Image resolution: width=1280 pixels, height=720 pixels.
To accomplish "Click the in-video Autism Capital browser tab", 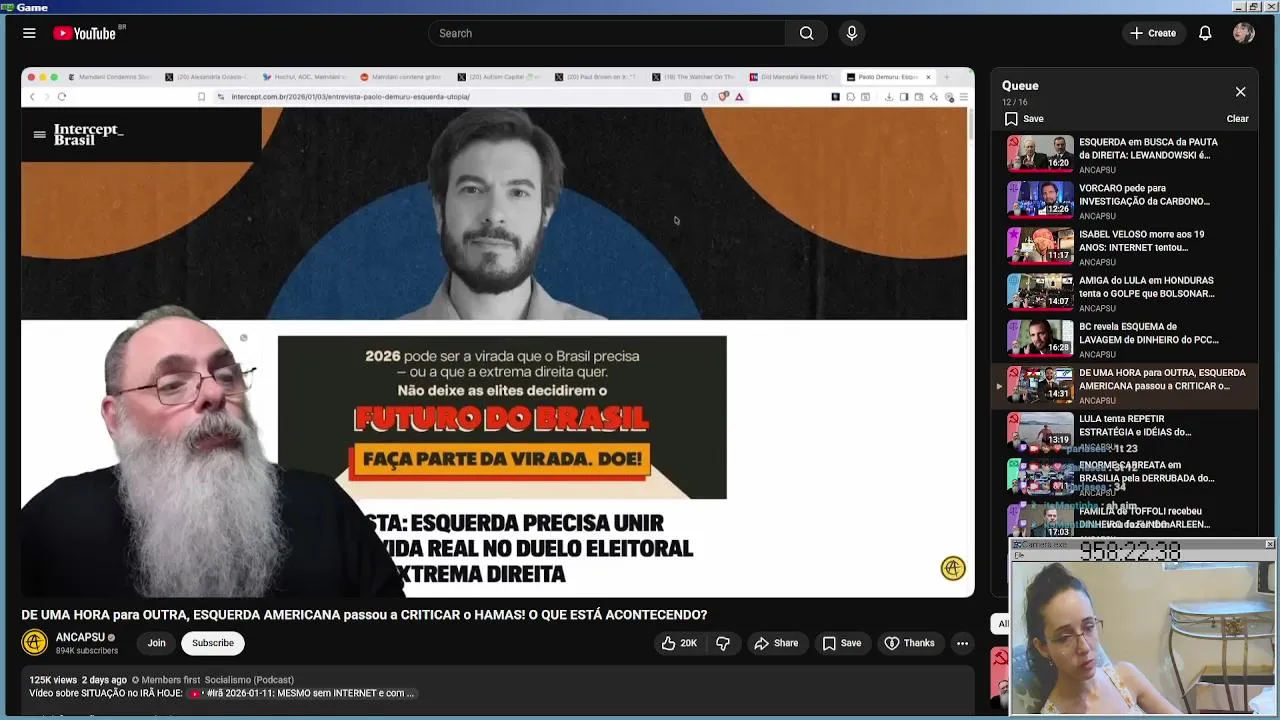I will (497, 77).
